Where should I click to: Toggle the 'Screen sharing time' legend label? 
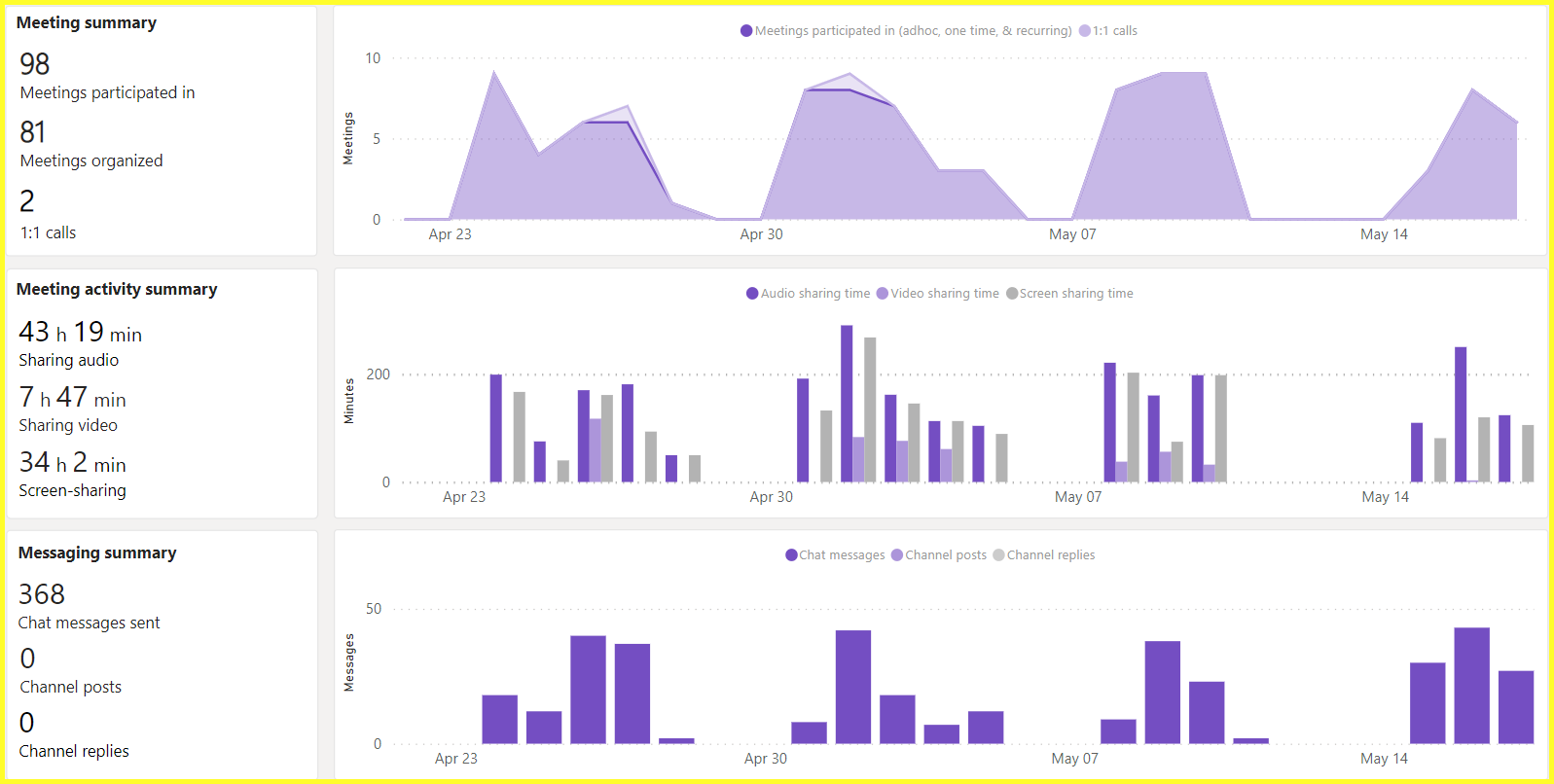coord(1076,294)
